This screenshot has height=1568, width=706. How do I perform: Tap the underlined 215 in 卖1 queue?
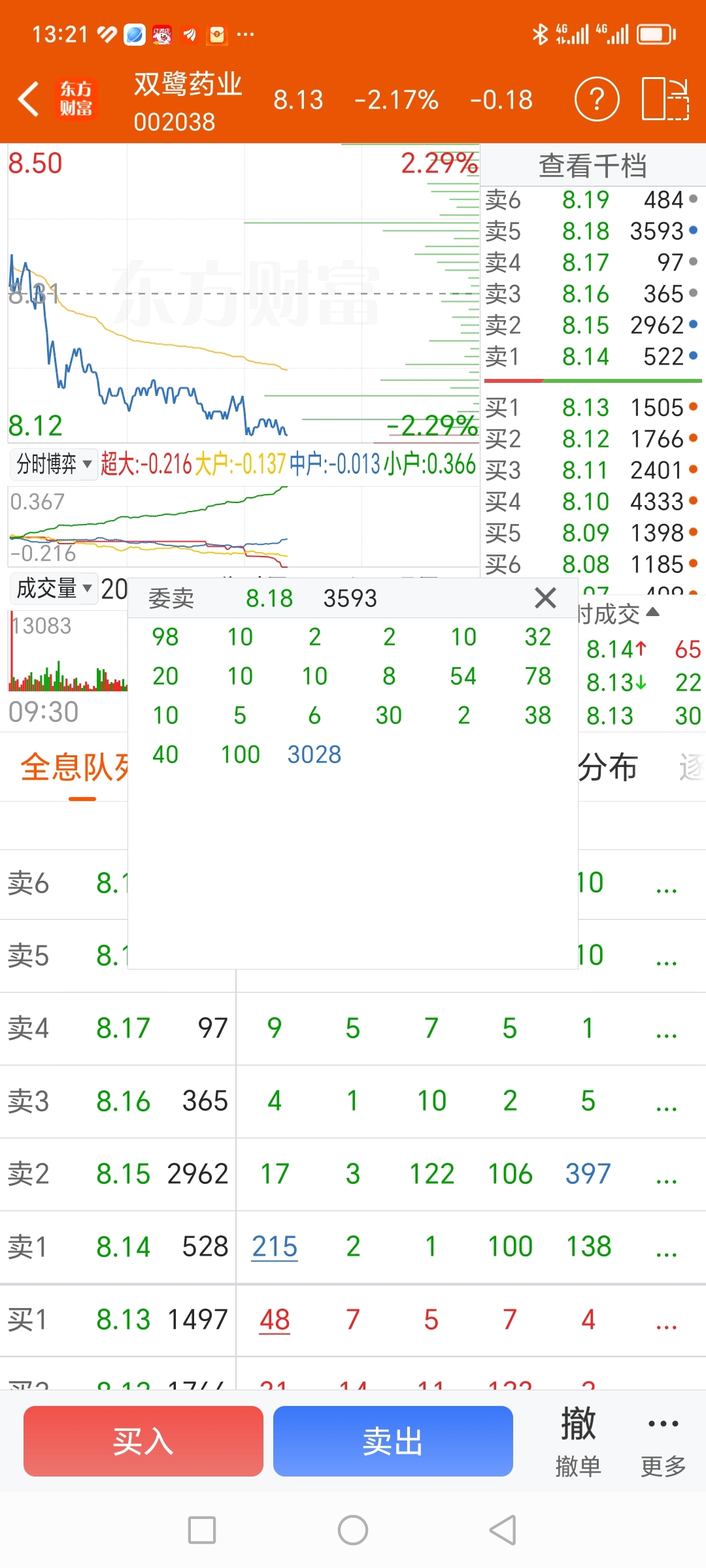coord(275,1247)
